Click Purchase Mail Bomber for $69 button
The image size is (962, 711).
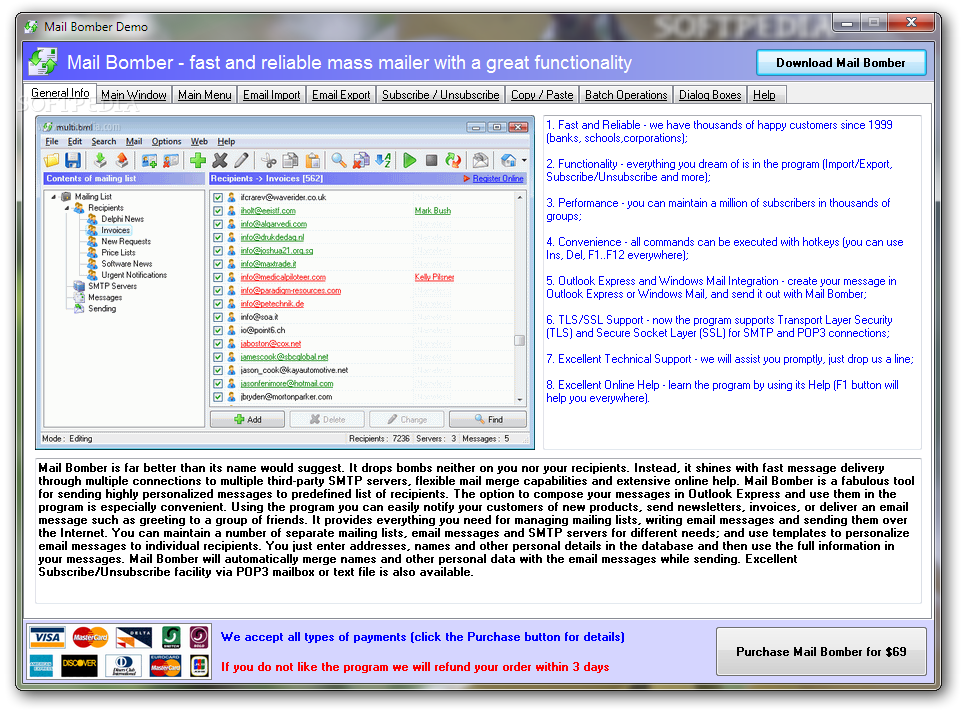(821, 651)
